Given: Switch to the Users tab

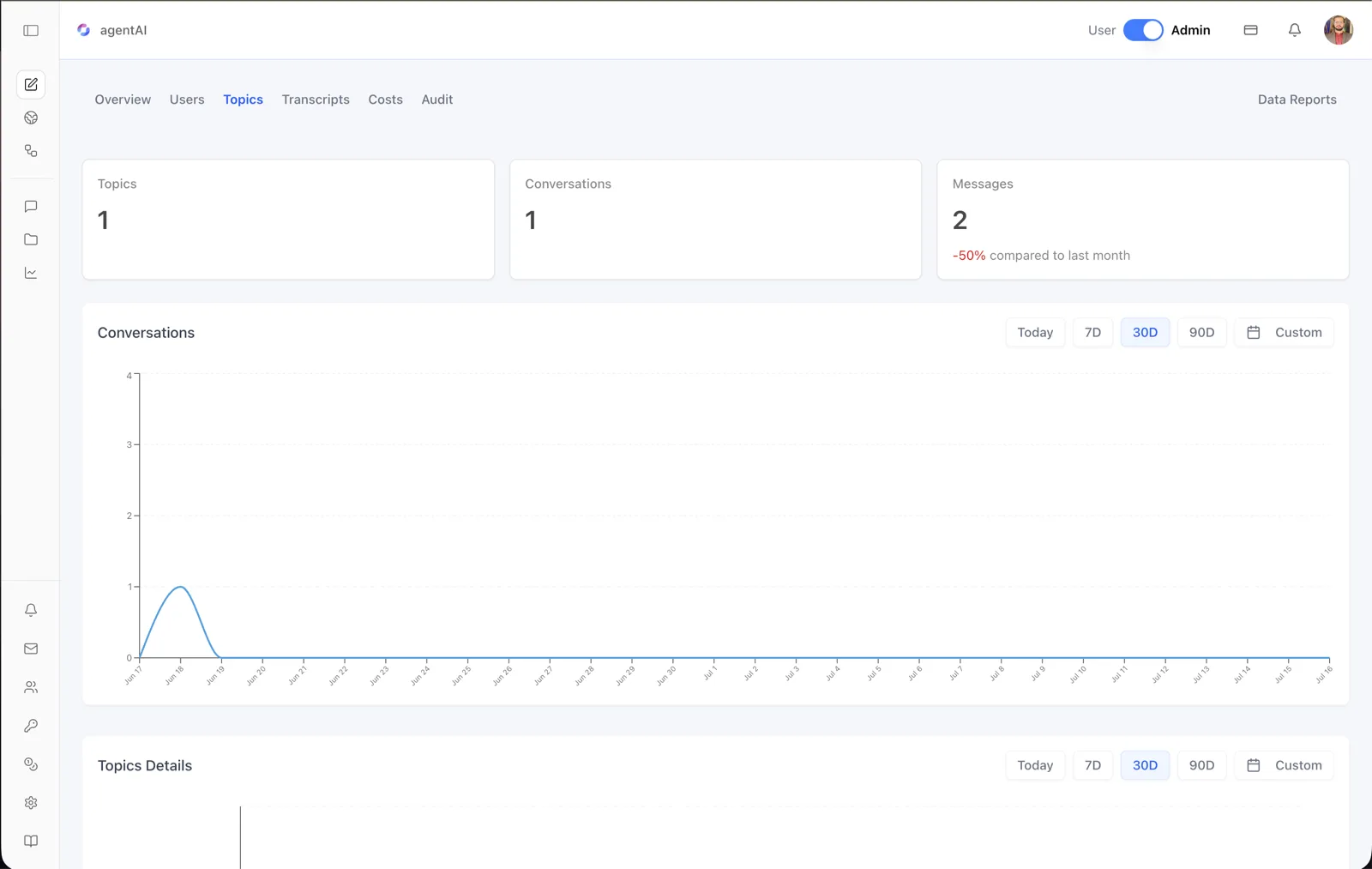Looking at the screenshot, I should pyautogui.click(x=187, y=100).
